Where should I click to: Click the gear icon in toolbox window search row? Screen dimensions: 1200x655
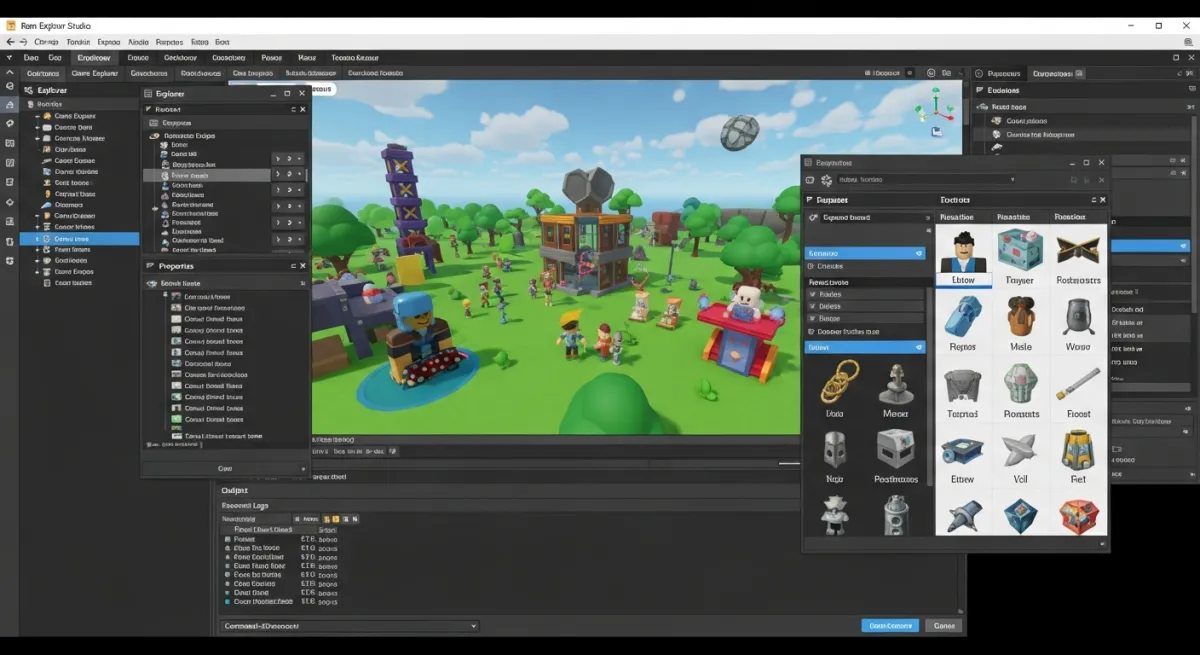pos(826,180)
